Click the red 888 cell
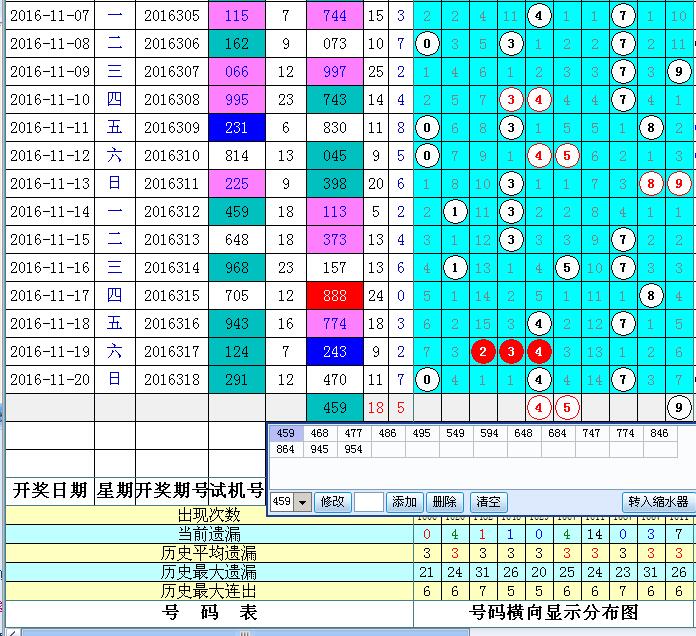696x636 pixels. (335, 295)
